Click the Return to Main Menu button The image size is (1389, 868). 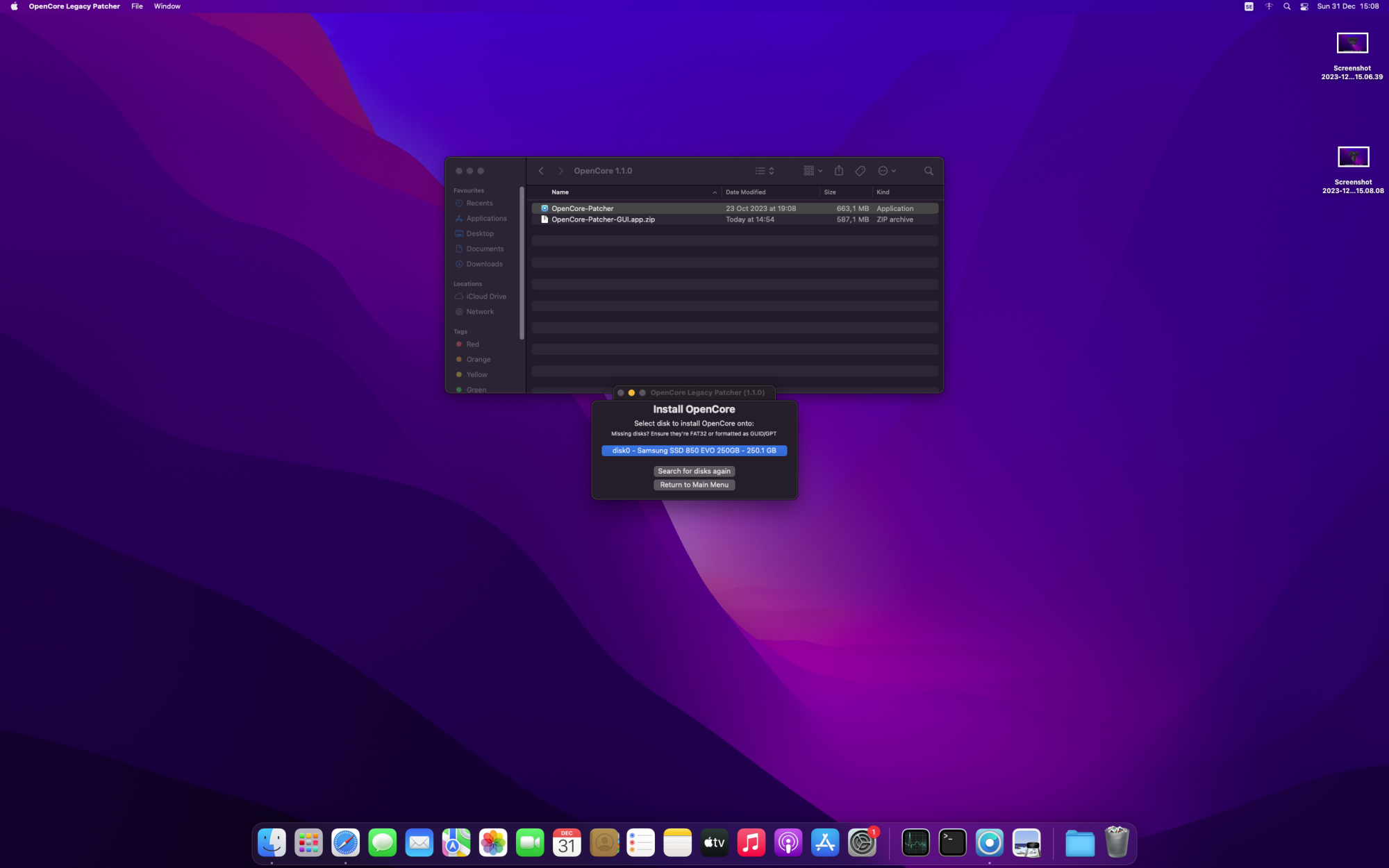pos(694,485)
